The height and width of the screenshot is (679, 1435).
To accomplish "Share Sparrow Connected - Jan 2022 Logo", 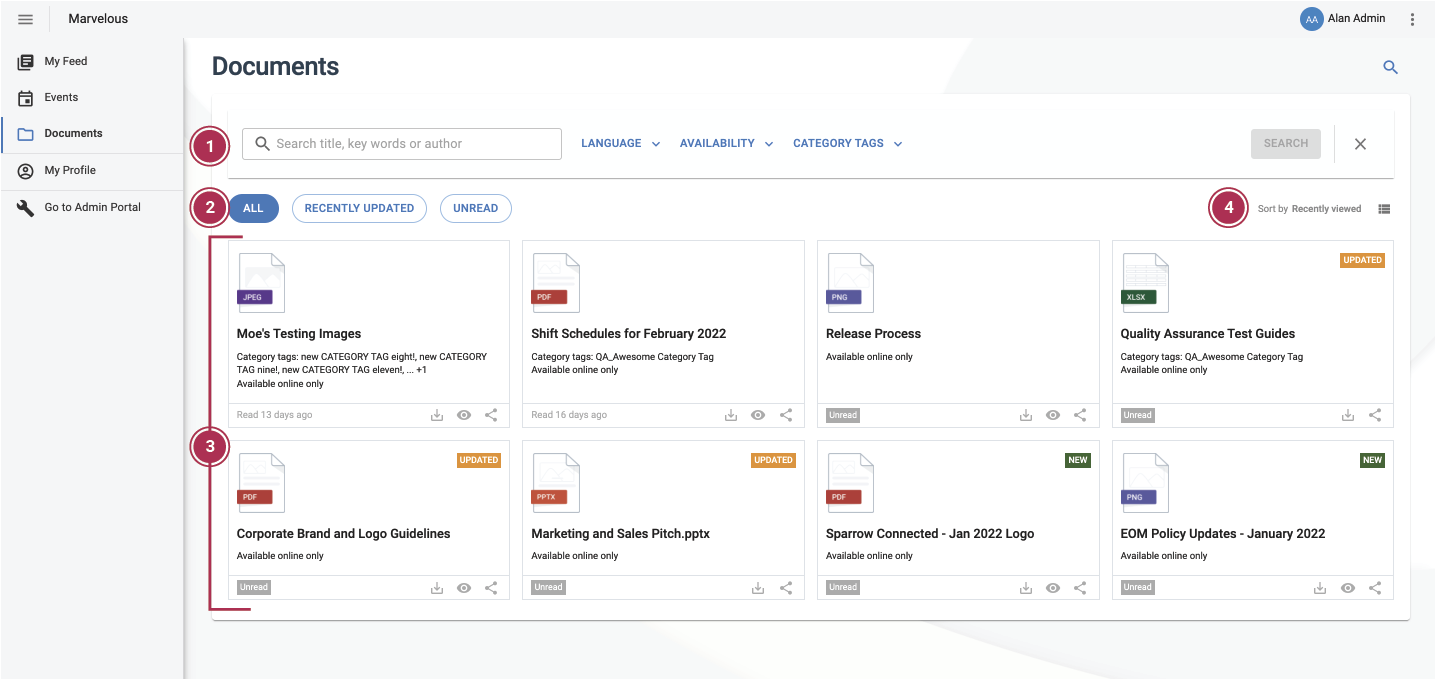I will [1080, 588].
